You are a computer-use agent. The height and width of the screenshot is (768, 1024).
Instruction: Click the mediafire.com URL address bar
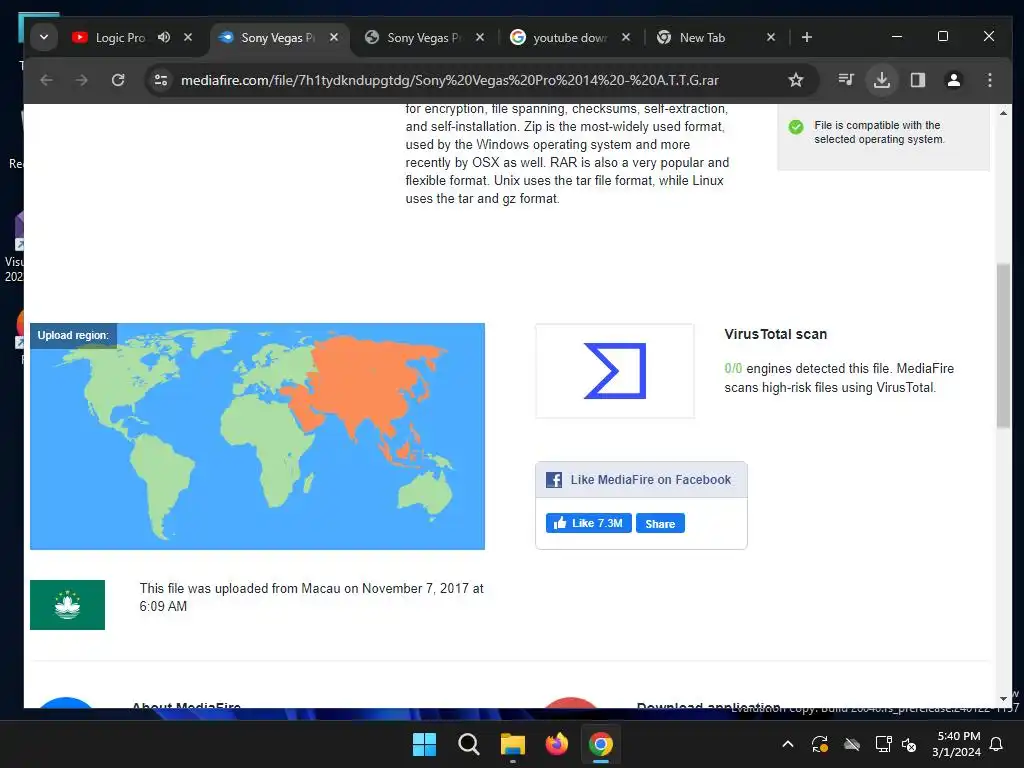(x=449, y=80)
